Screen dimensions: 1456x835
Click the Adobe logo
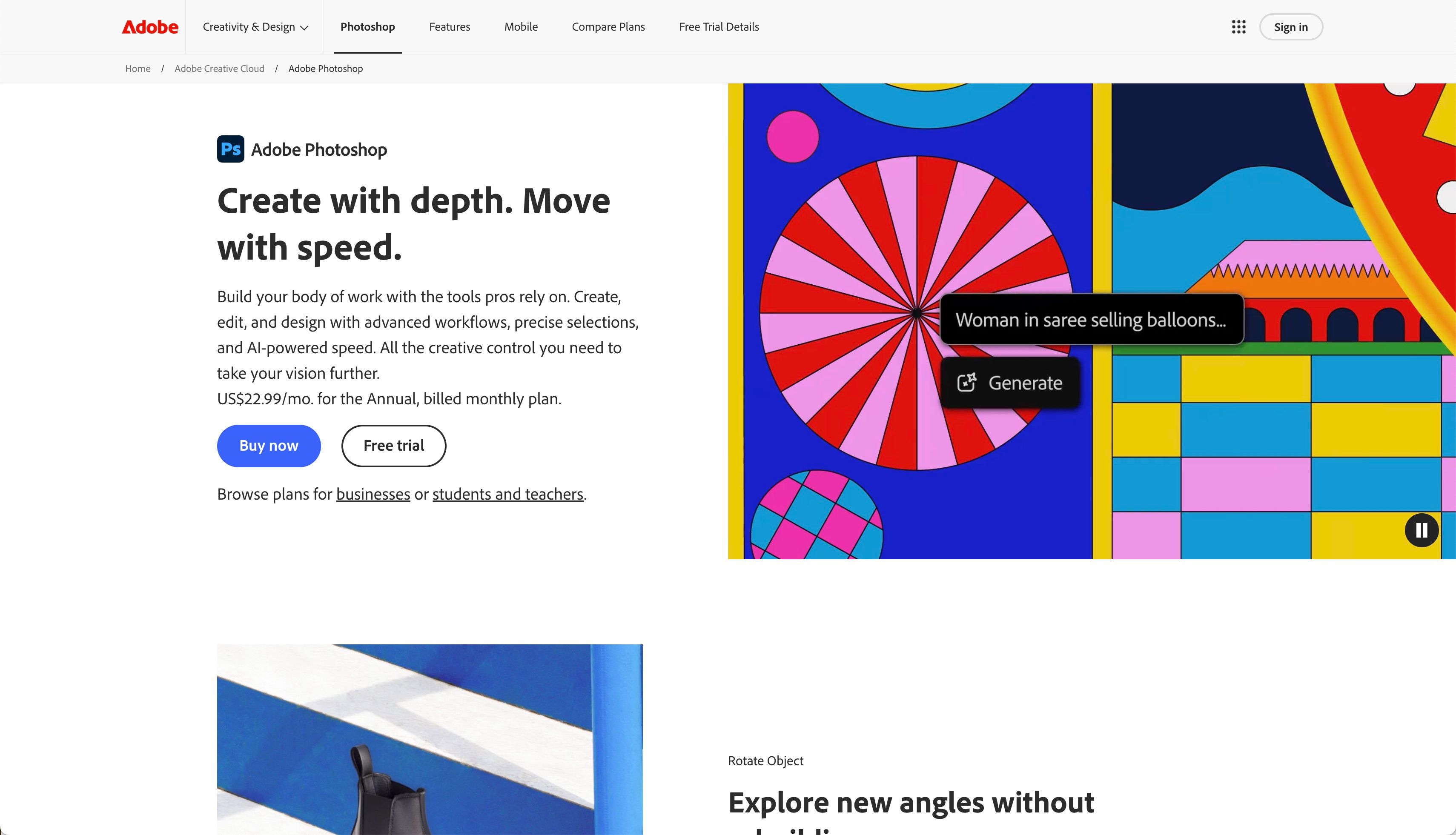(x=150, y=27)
